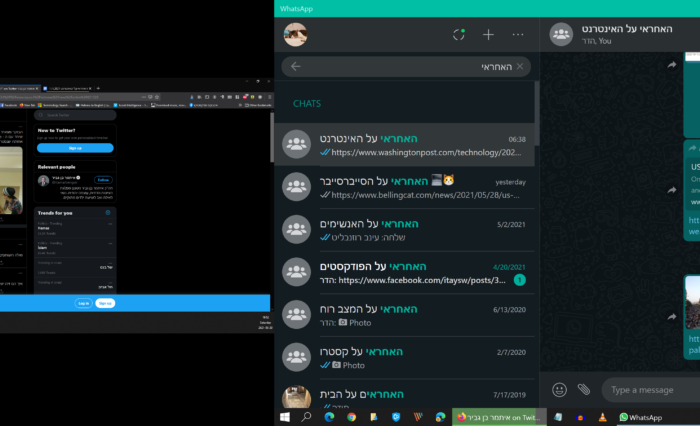Open a new Firefox tab with plus
This screenshot has width=700, height=426.
98,88
